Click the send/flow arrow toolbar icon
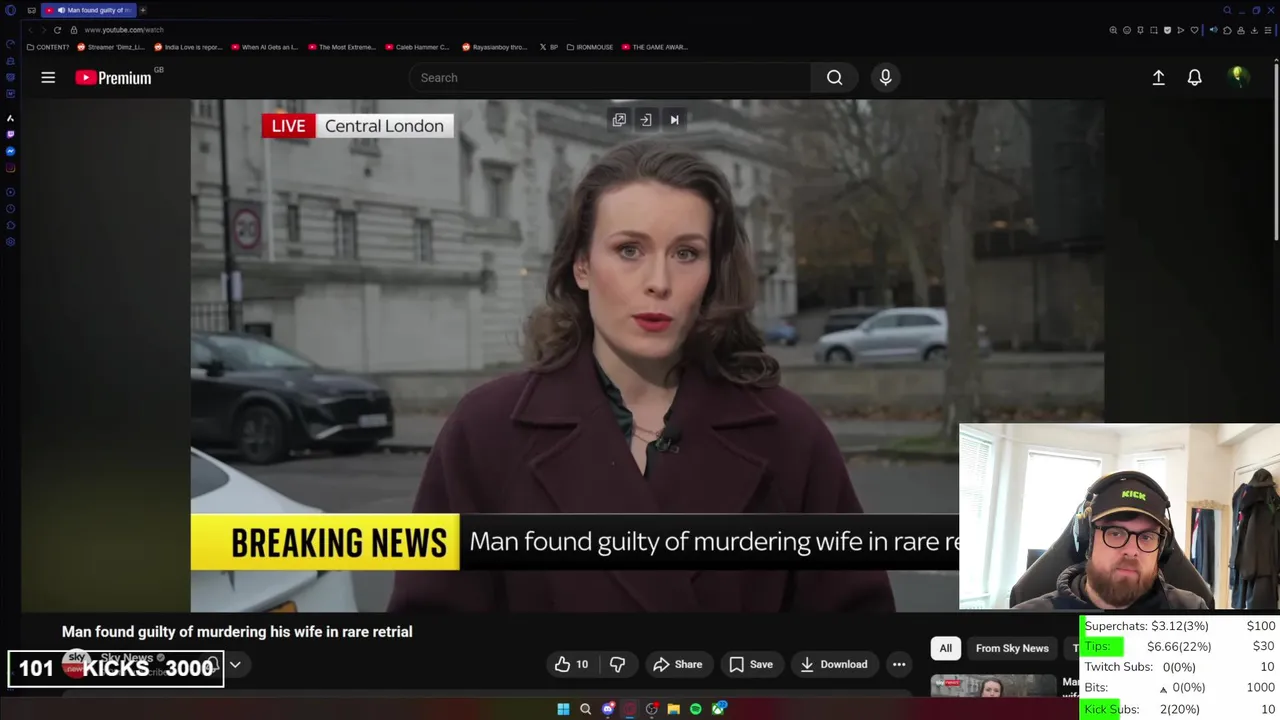1280x720 pixels. click(x=1181, y=30)
